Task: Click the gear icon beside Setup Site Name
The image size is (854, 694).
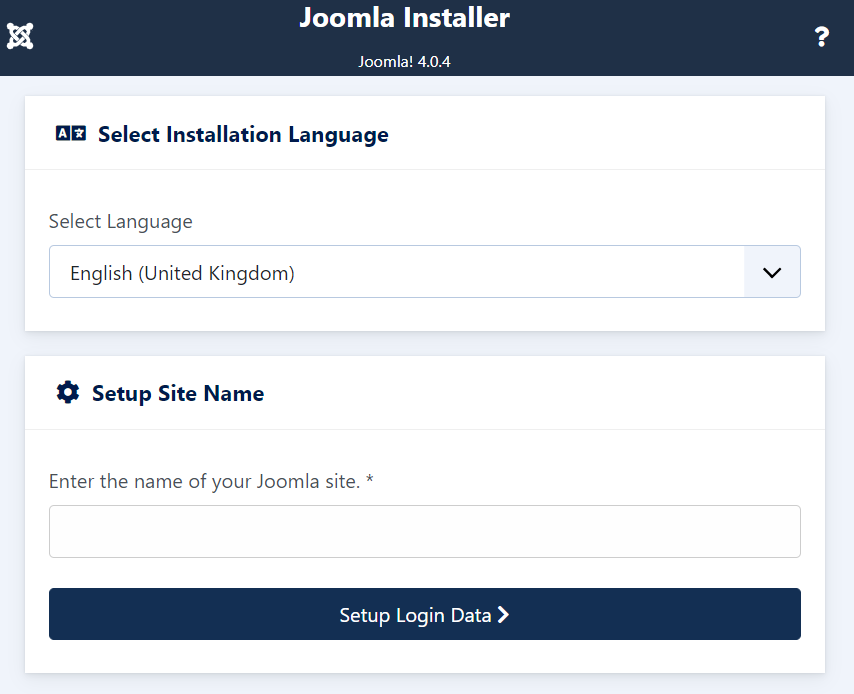Action: (x=68, y=392)
